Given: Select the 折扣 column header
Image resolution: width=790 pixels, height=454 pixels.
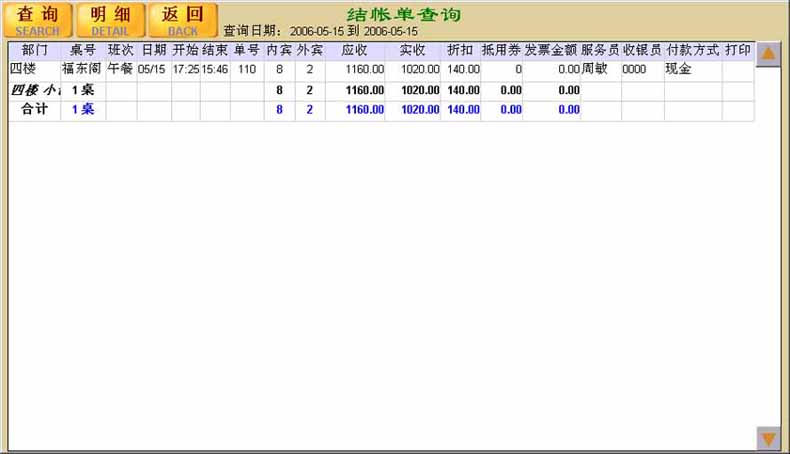Looking at the screenshot, I should tap(461, 50).
